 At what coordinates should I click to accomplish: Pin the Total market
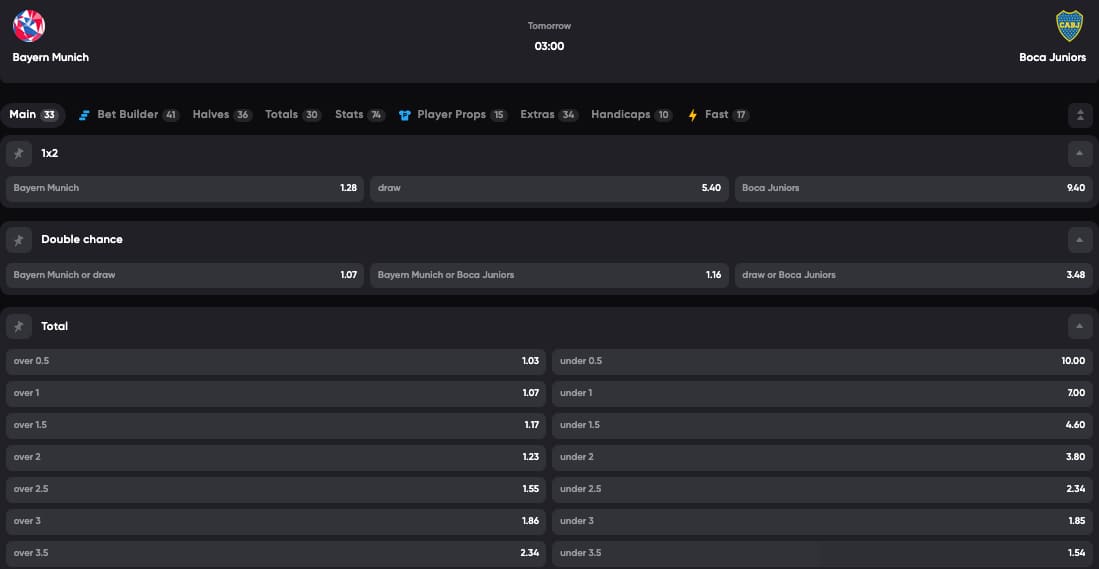[x=19, y=327]
